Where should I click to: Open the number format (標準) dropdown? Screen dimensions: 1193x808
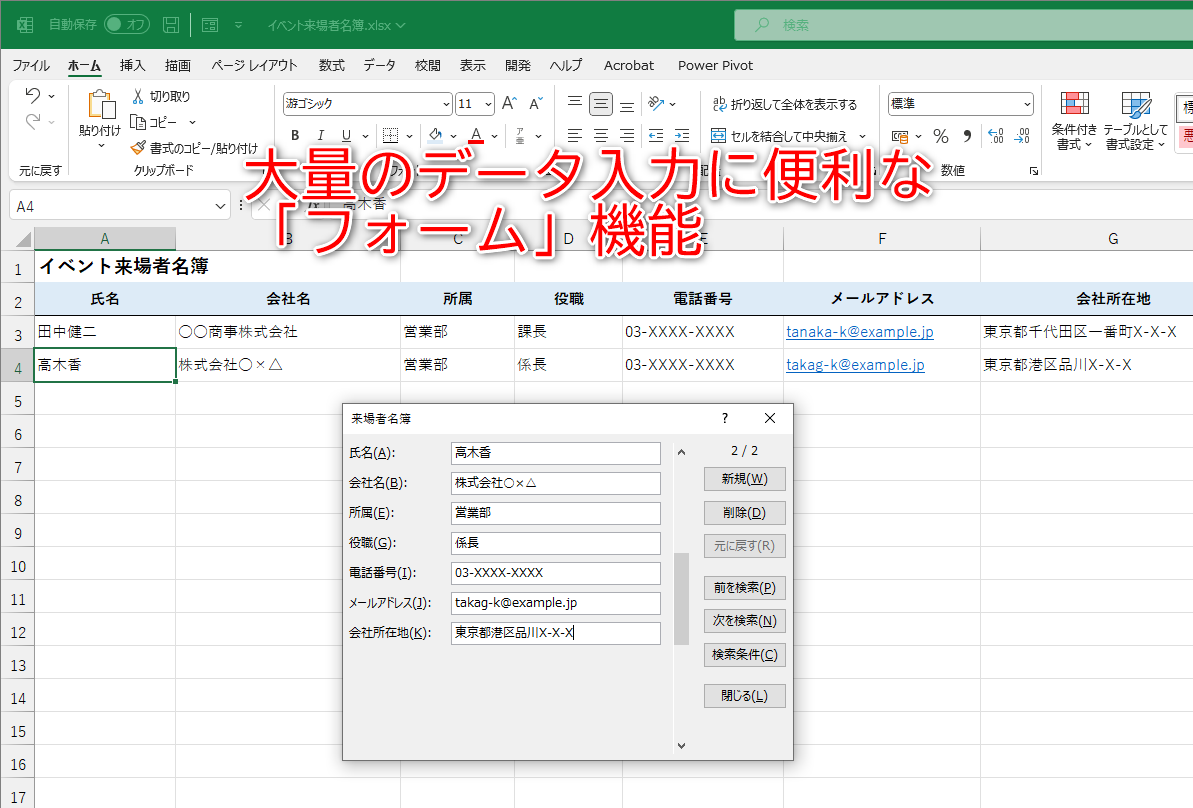coord(1028,103)
